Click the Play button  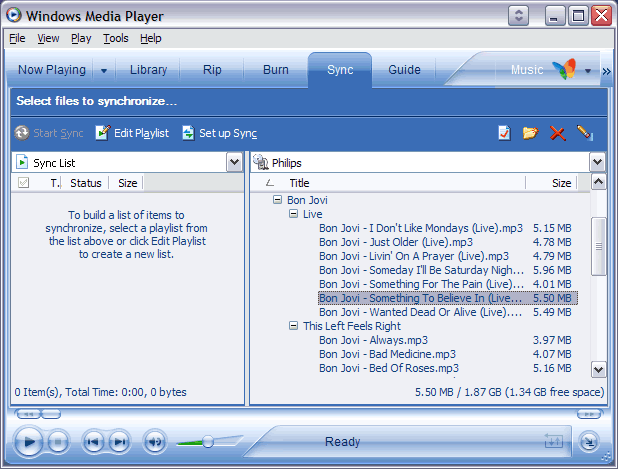pos(28,442)
